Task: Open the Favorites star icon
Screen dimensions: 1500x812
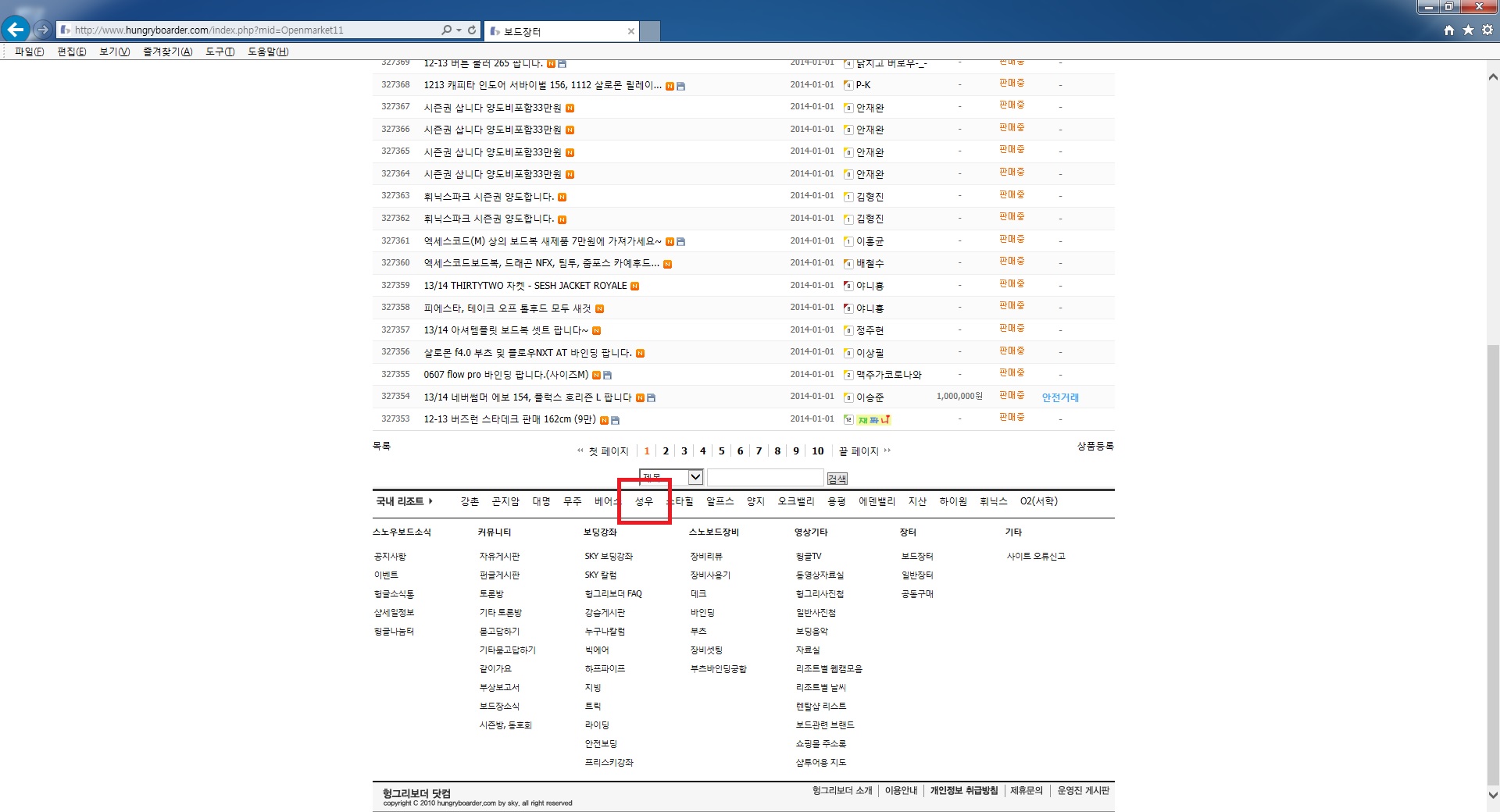Action: pyautogui.click(x=1468, y=30)
